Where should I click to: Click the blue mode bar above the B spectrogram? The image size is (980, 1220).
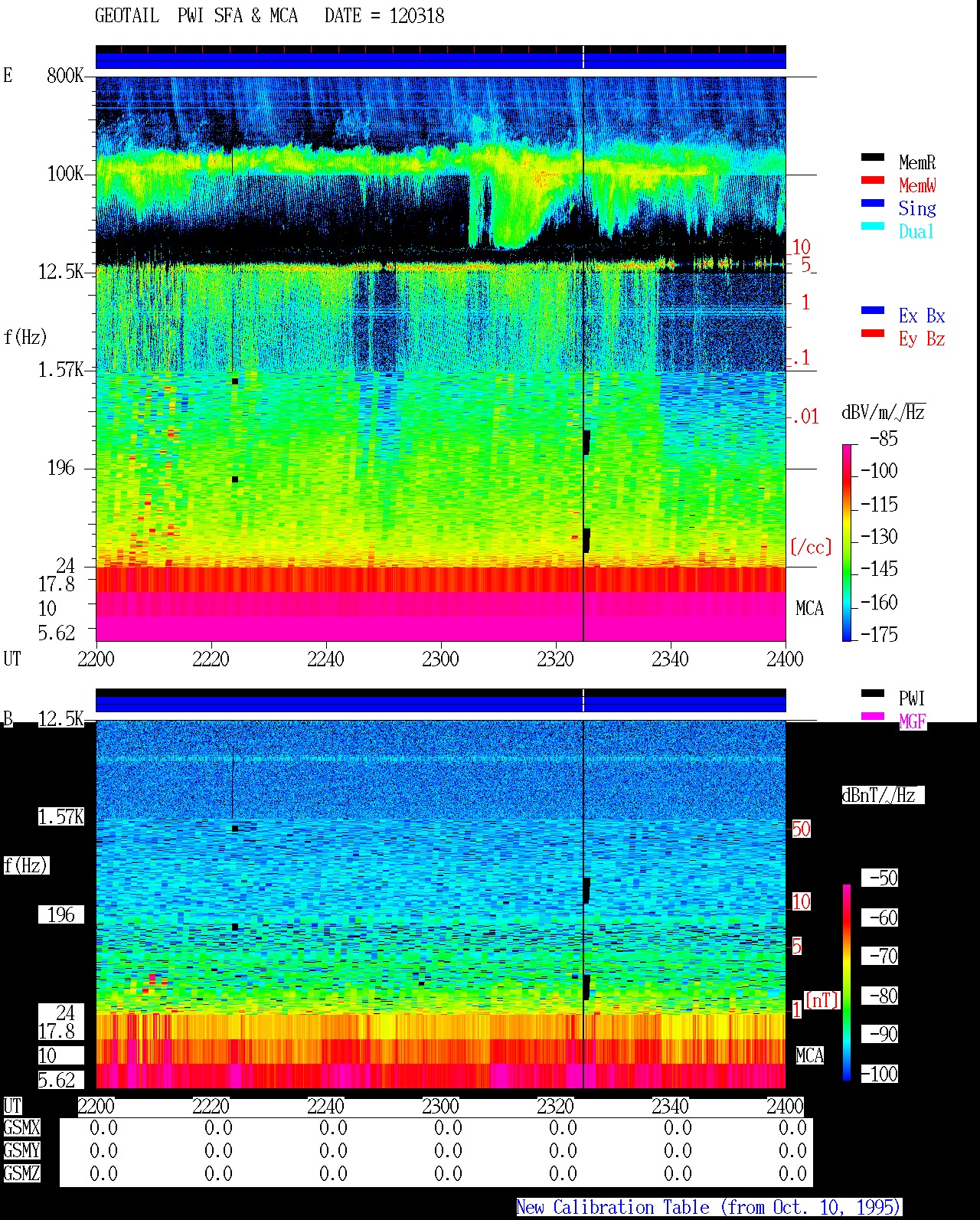click(440, 703)
